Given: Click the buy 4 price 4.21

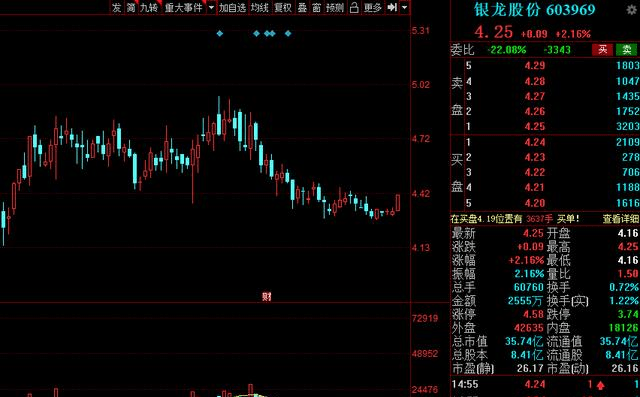Looking at the screenshot, I should pyautogui.click(x=535, y=188).
